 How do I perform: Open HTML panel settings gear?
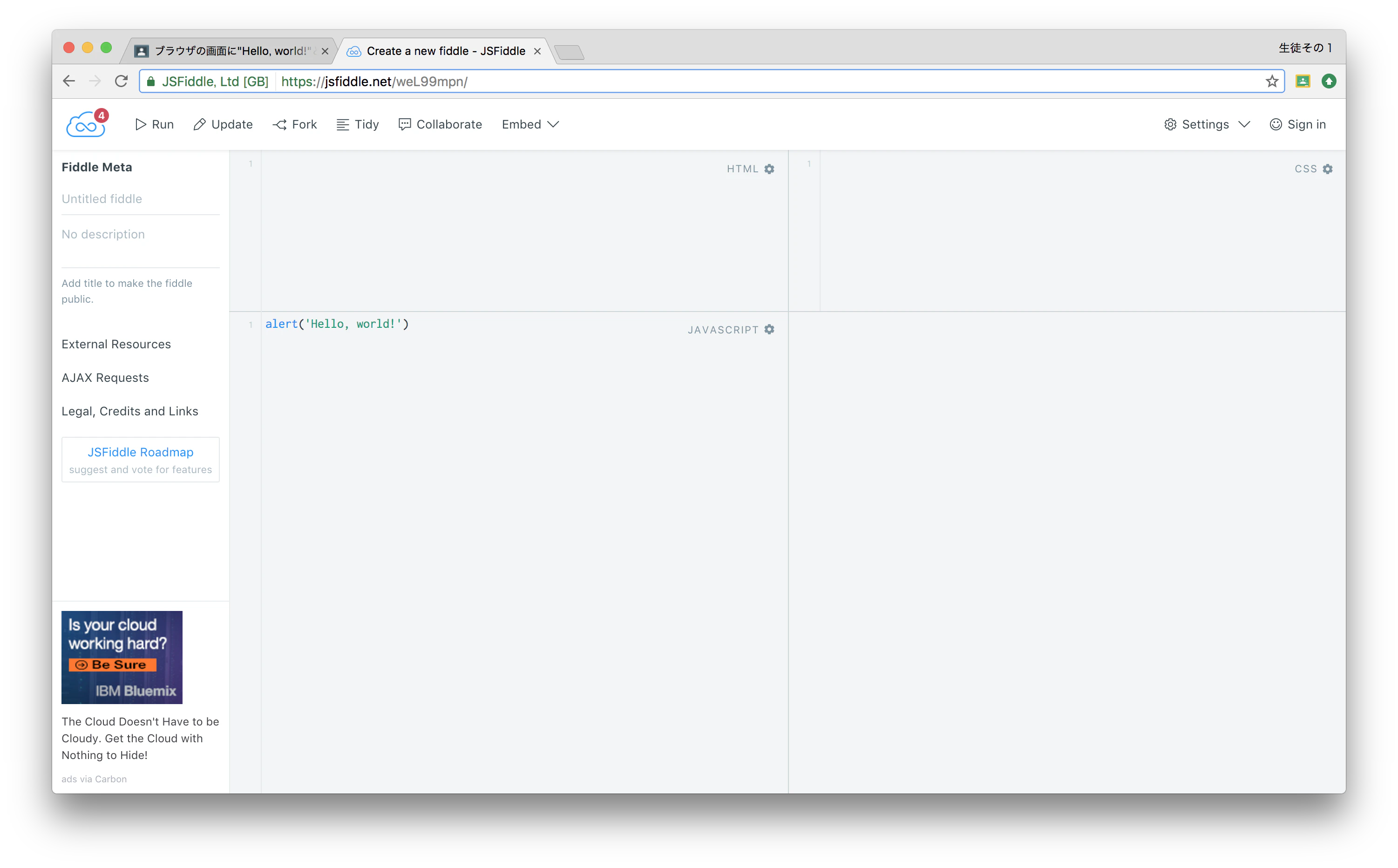(769, 169)
